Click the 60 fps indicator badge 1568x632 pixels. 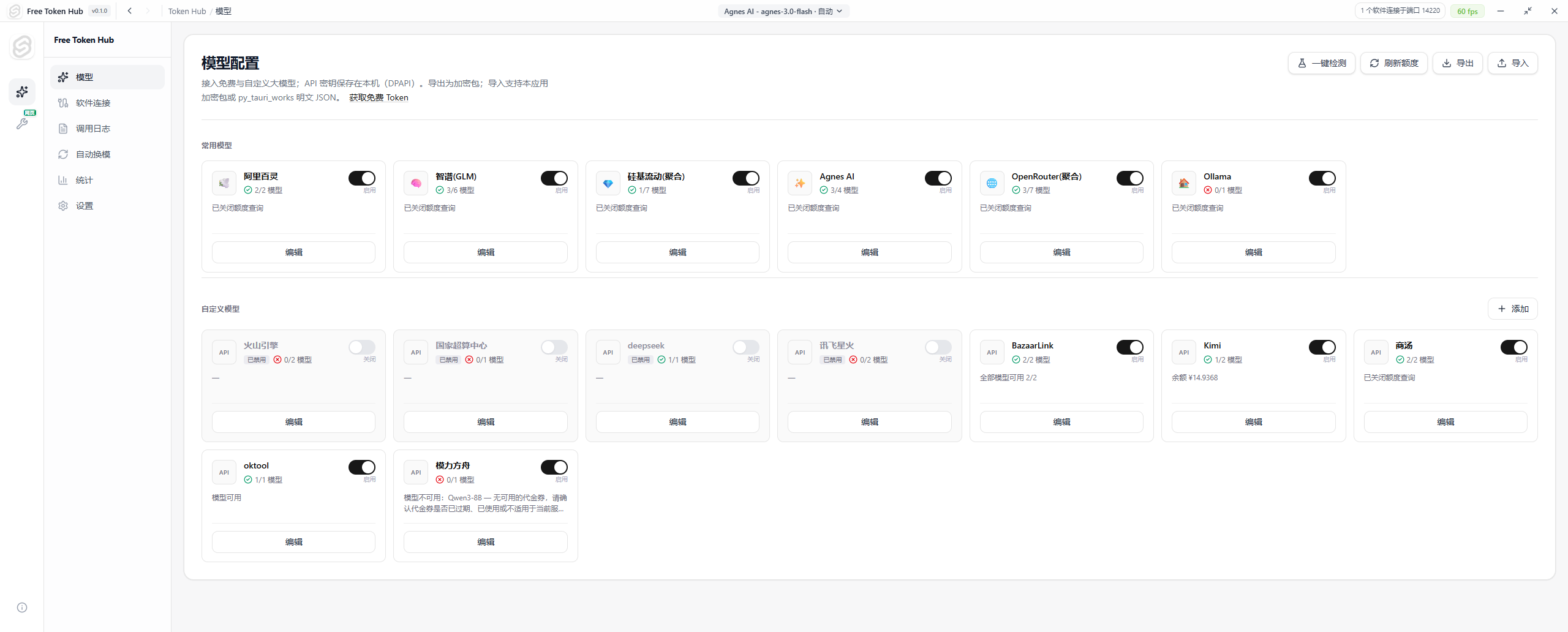click(x=1468, y=11)
